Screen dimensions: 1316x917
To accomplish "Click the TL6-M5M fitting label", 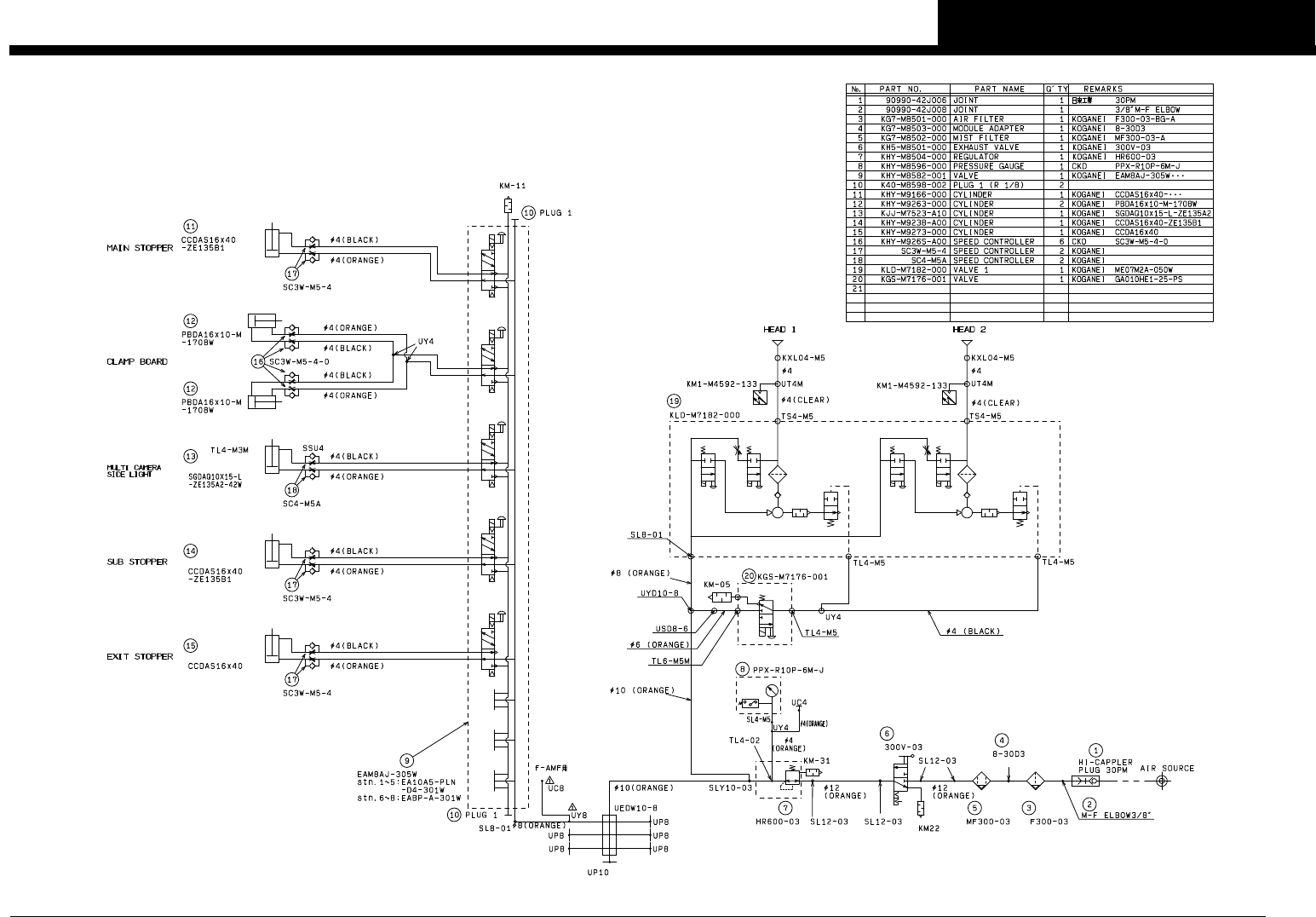I will [669, 661].
